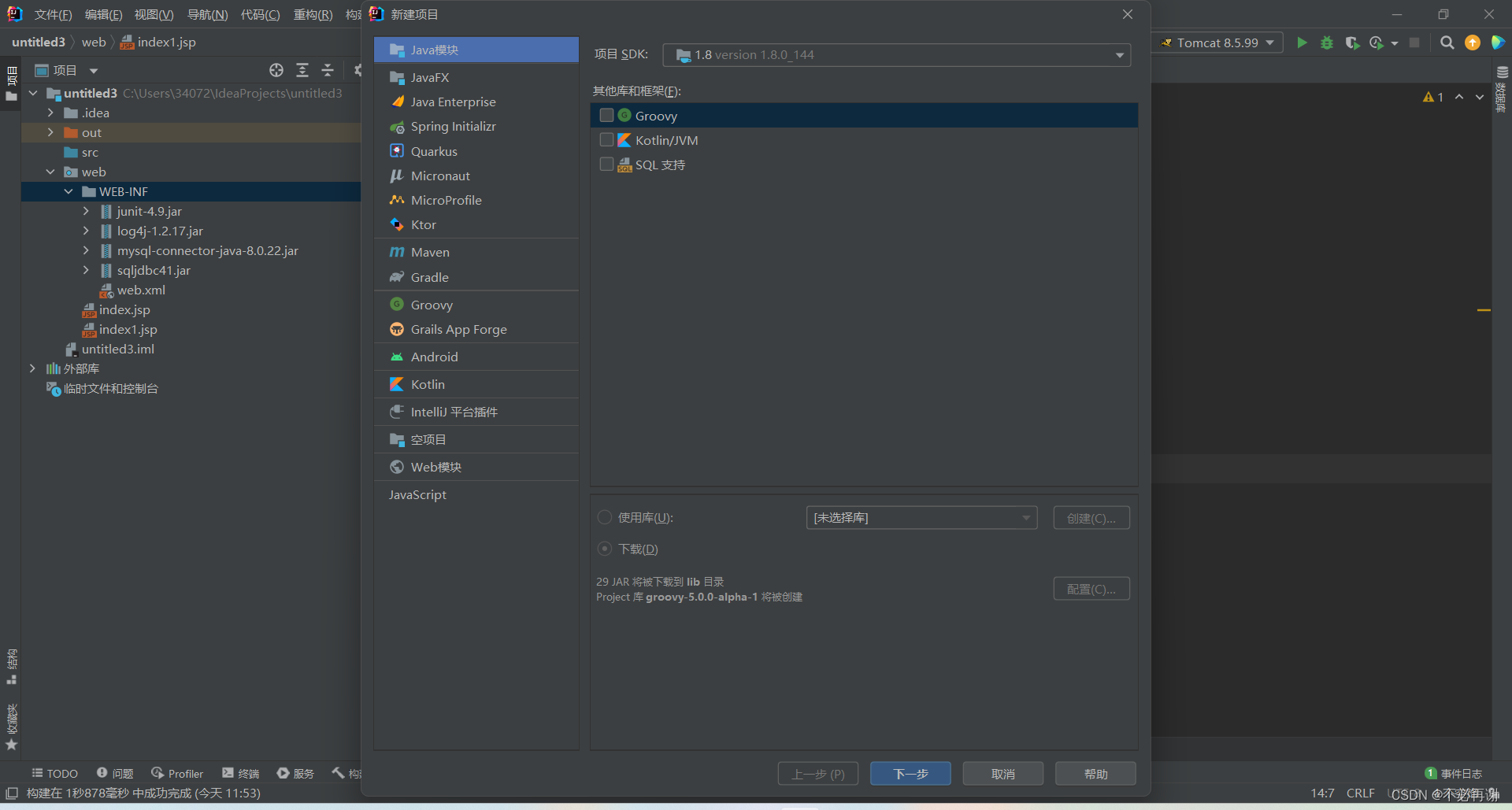
Task: Select the 使用库 radio button
Action: [x=605, y=517]
